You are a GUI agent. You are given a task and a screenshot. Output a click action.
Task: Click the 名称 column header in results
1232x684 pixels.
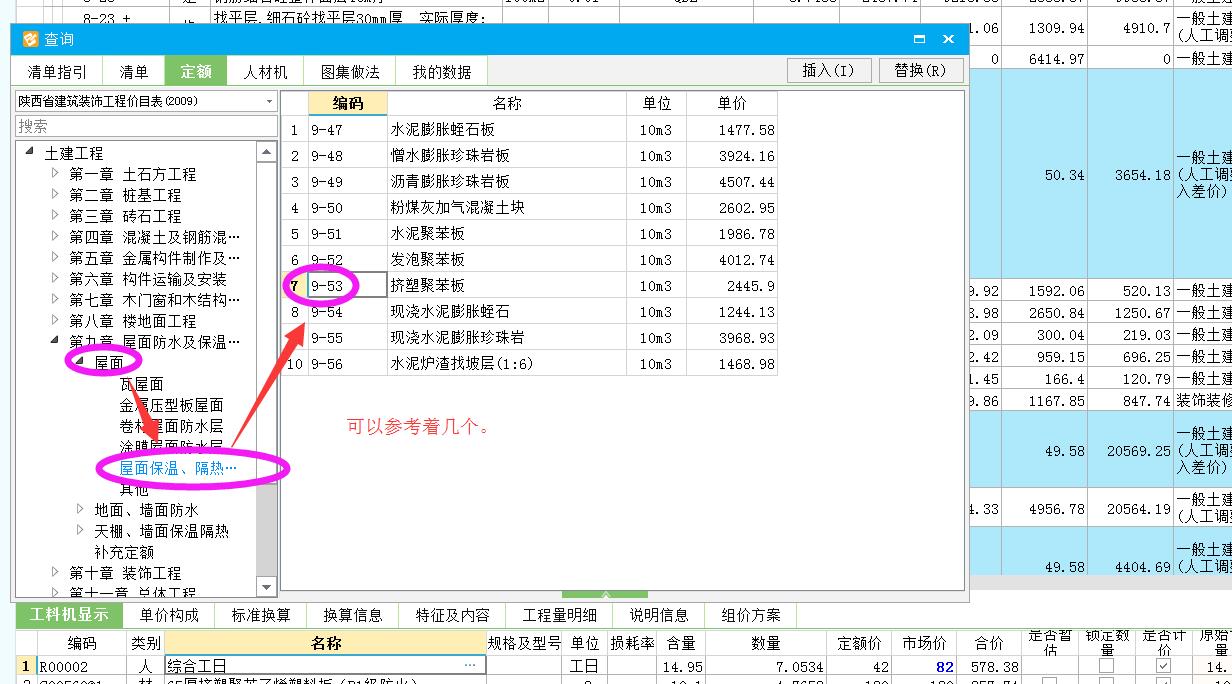(507, 103)
